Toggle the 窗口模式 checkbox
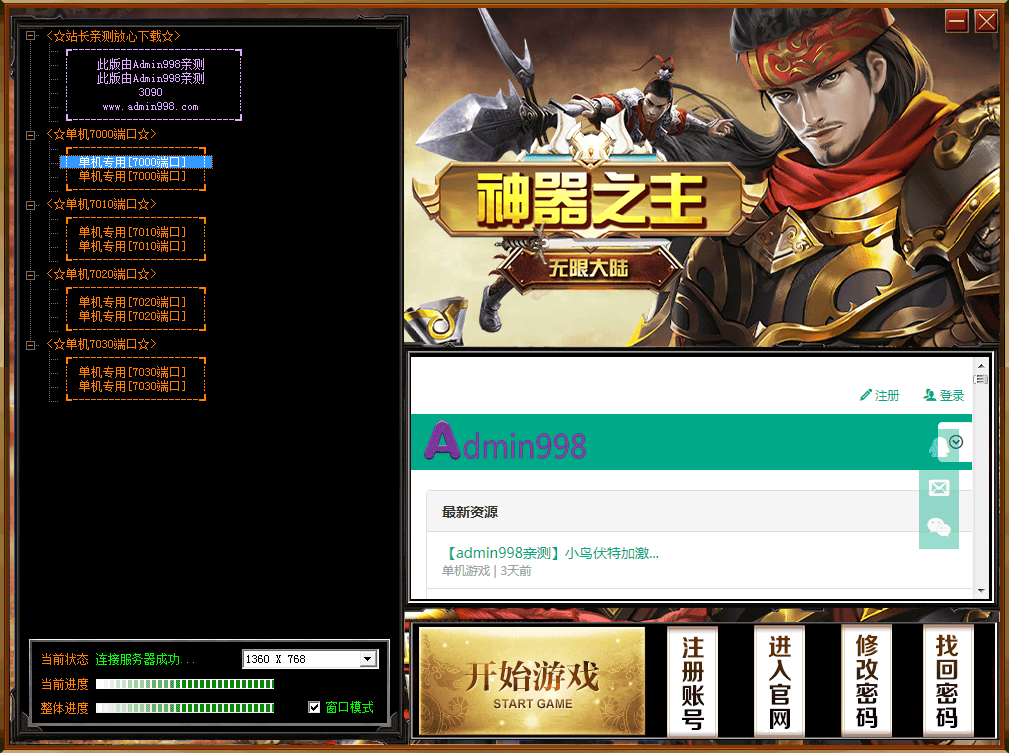 click(314, 707)
